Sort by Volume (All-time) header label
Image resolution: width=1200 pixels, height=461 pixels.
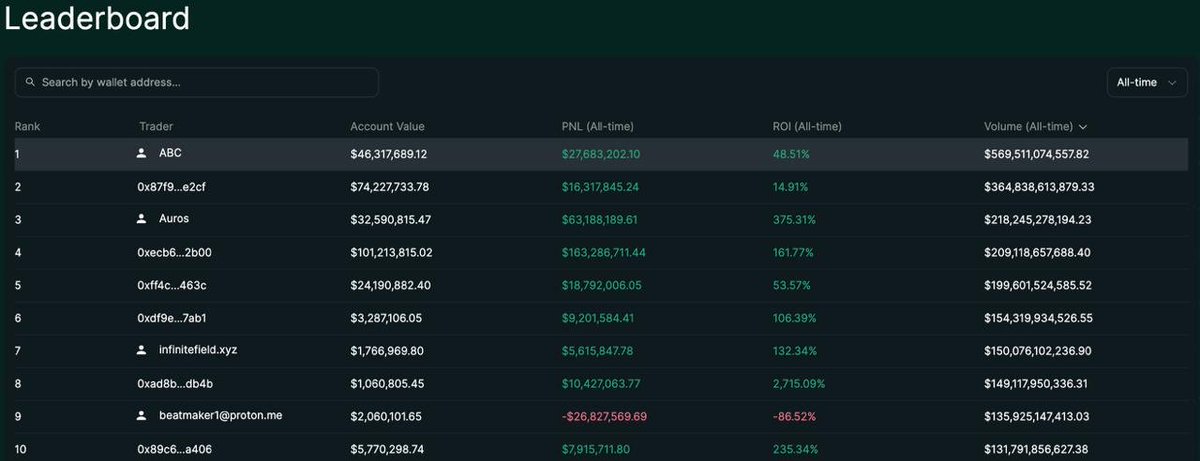click(x=1028, y=127)
